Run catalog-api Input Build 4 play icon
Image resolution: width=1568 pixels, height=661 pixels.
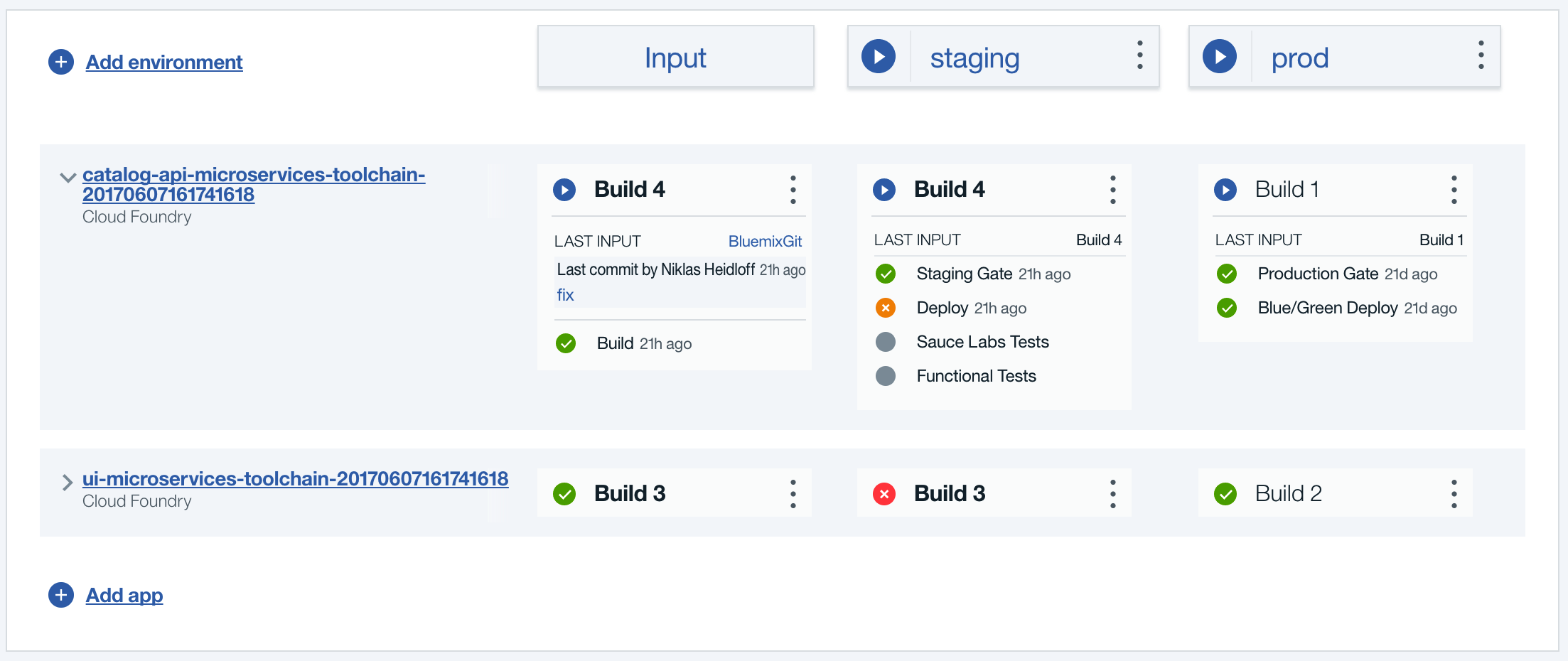[x=564, y=190]
